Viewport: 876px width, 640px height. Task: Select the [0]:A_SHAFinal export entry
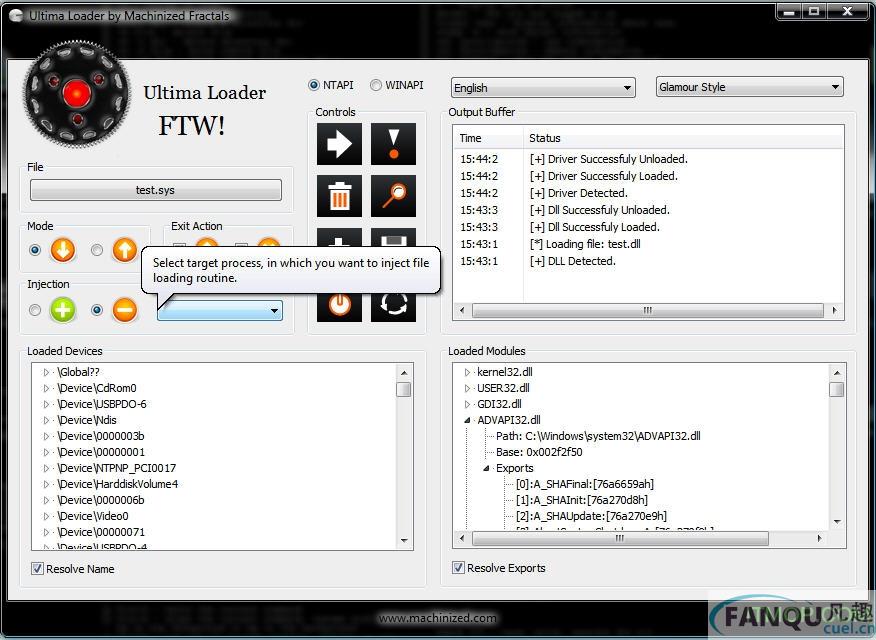(584, 484)
